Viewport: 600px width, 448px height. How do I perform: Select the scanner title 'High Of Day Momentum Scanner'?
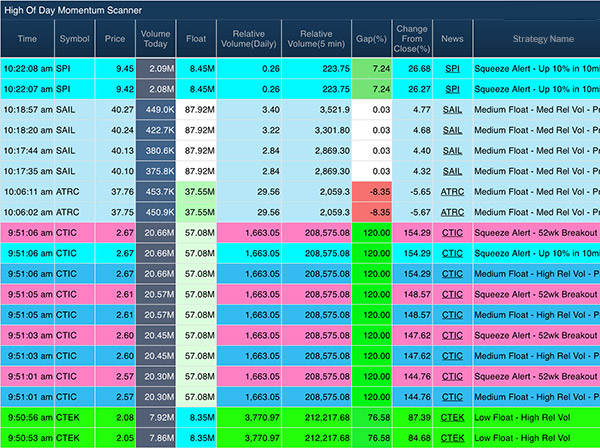tap(73, 10)
